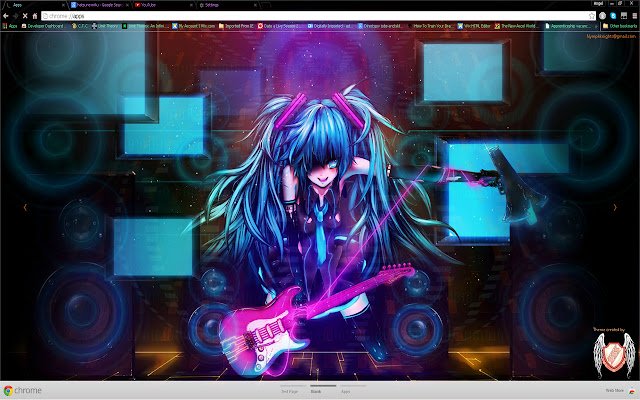640x400 pixels.
Task: Open the Apps bookmark shortcut
Action: [10, 26]
